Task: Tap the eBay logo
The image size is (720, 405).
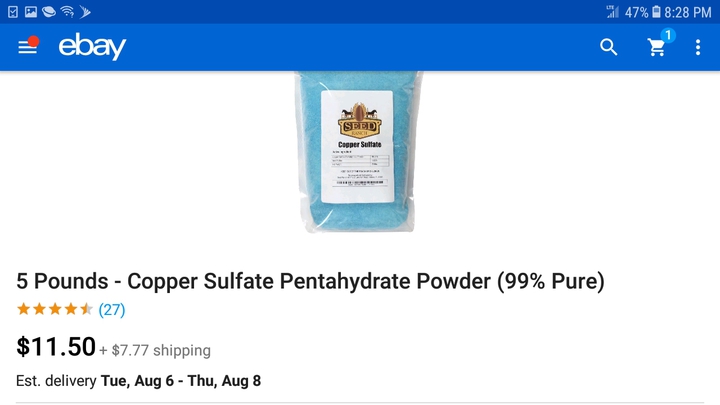Action: [92, 46]
